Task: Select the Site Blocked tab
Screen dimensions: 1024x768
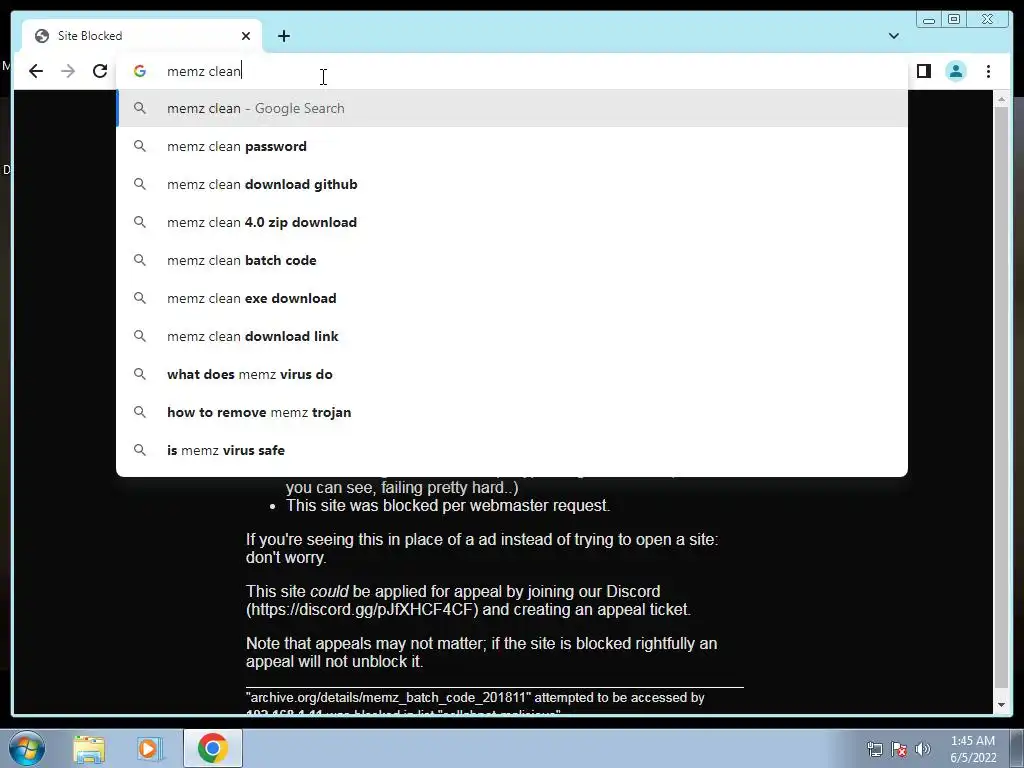Action: tap(142, 36)
